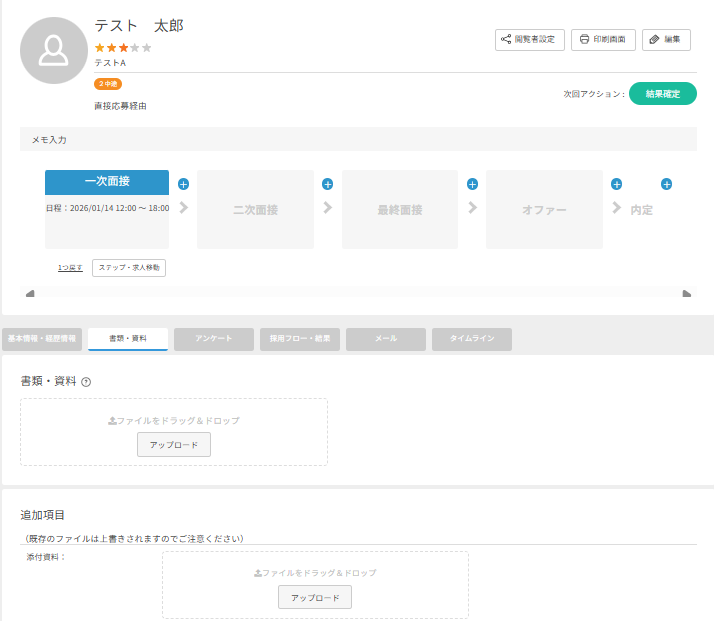
Task: Click the plus icon between 二次面接 and 最終面接
Action: (x=327, y=184)
